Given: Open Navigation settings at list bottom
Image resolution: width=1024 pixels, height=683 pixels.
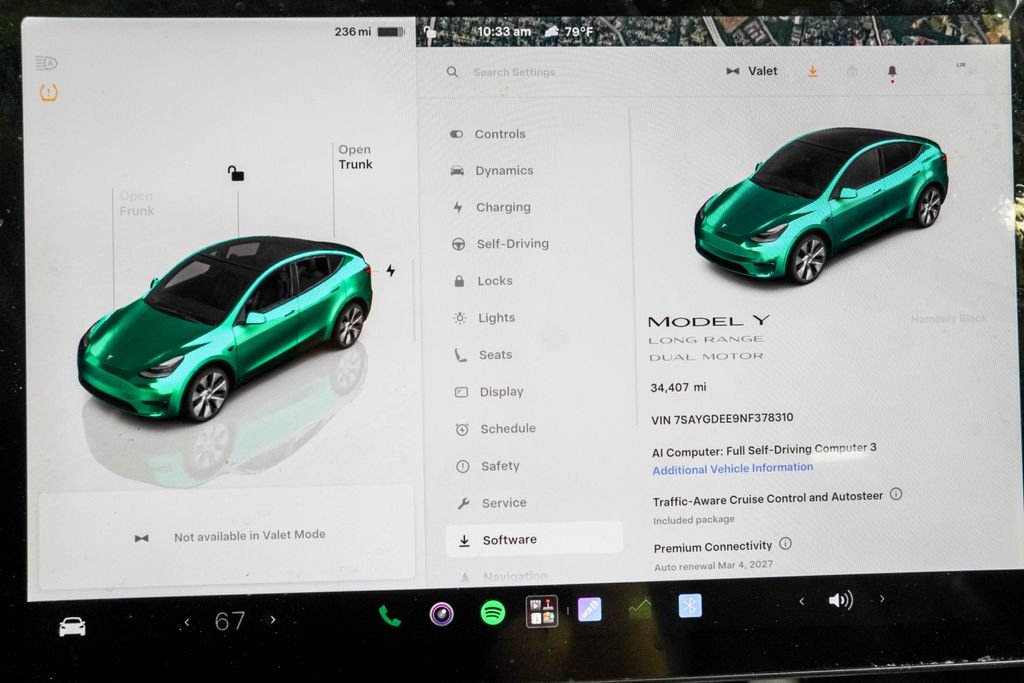Looking at the screenshot, I should [503, 577].
